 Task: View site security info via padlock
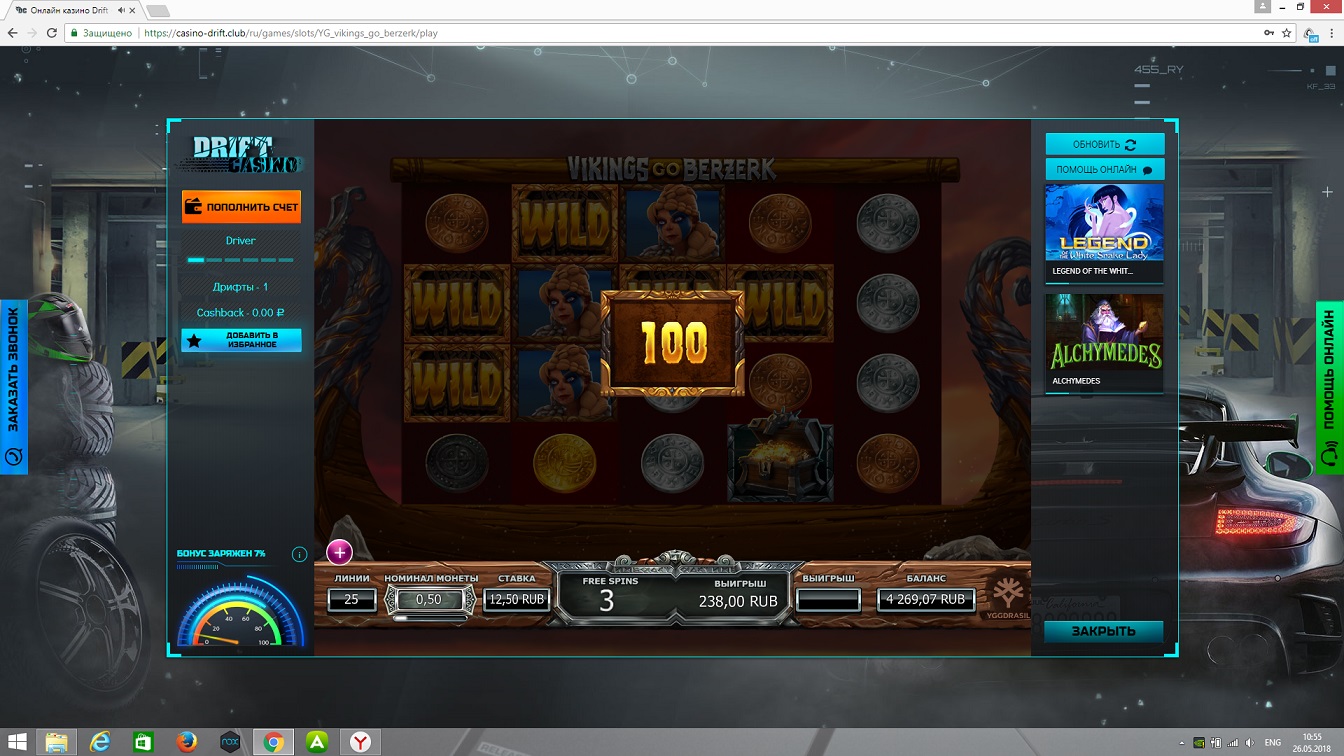74,33
